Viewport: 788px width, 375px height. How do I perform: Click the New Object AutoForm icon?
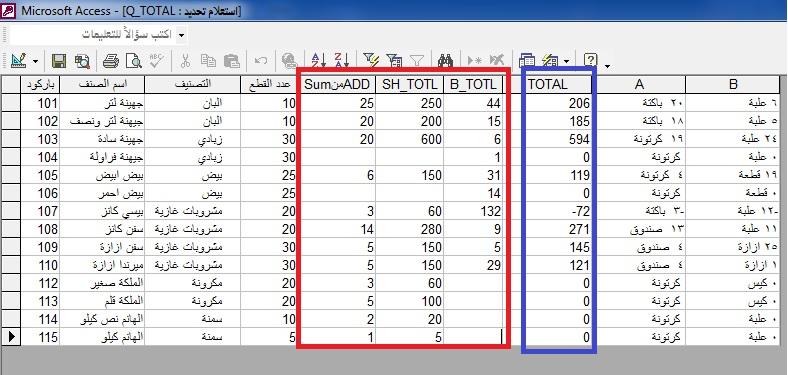551,61
